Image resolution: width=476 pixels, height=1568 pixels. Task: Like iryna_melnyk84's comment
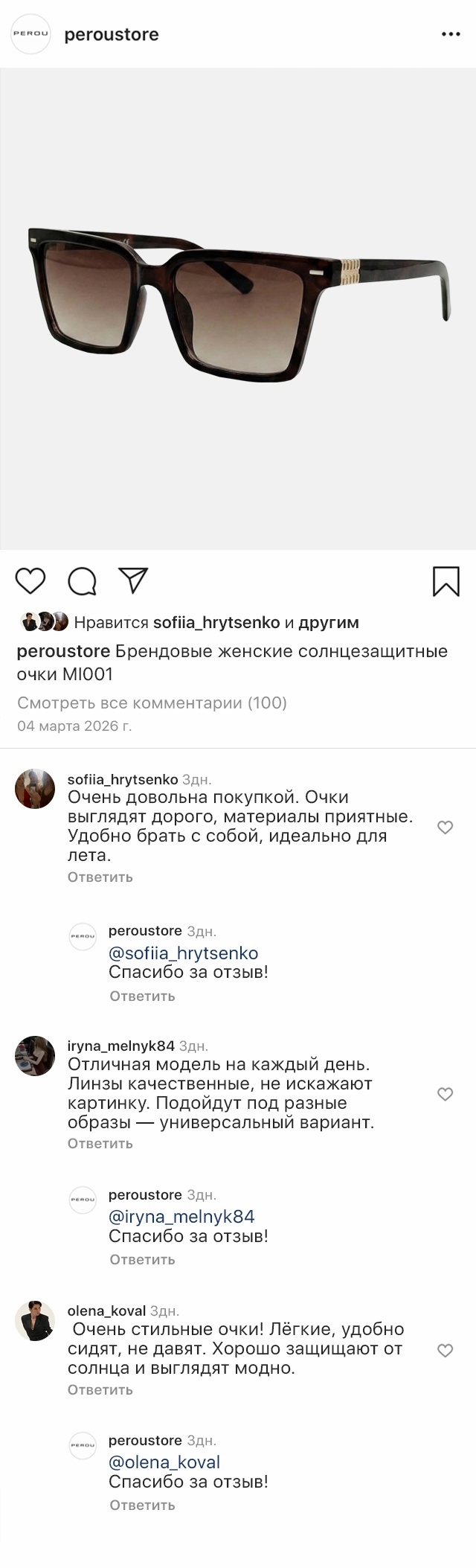[445, 1093]
